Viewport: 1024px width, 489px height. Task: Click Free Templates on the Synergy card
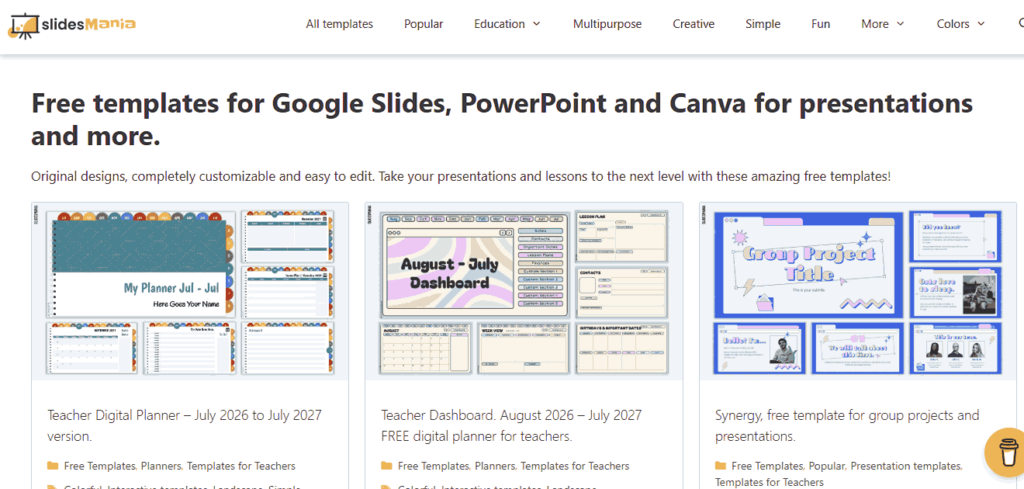coord(767,466)
